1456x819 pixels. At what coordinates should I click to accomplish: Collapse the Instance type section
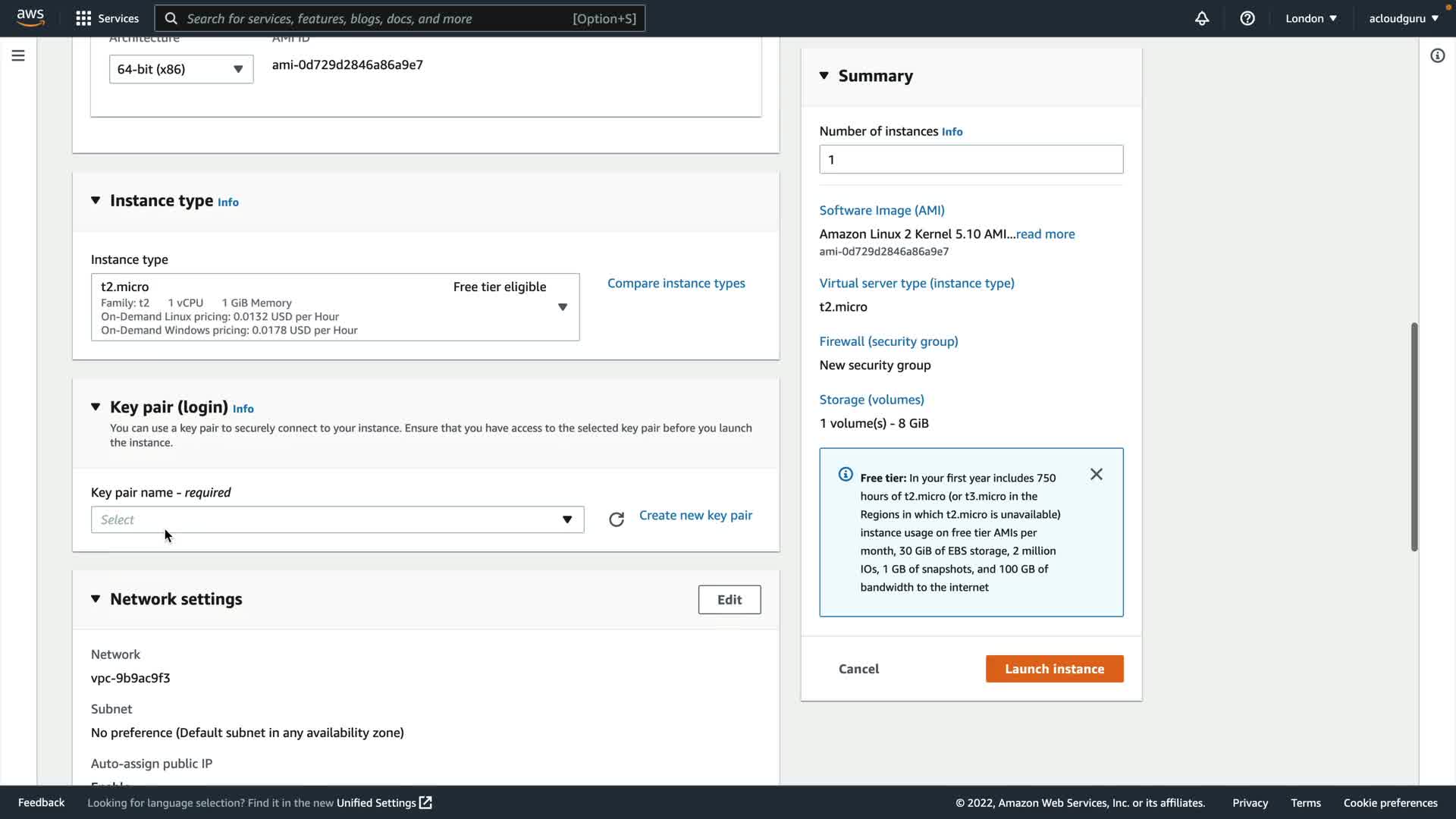click(x=96, y=201)
